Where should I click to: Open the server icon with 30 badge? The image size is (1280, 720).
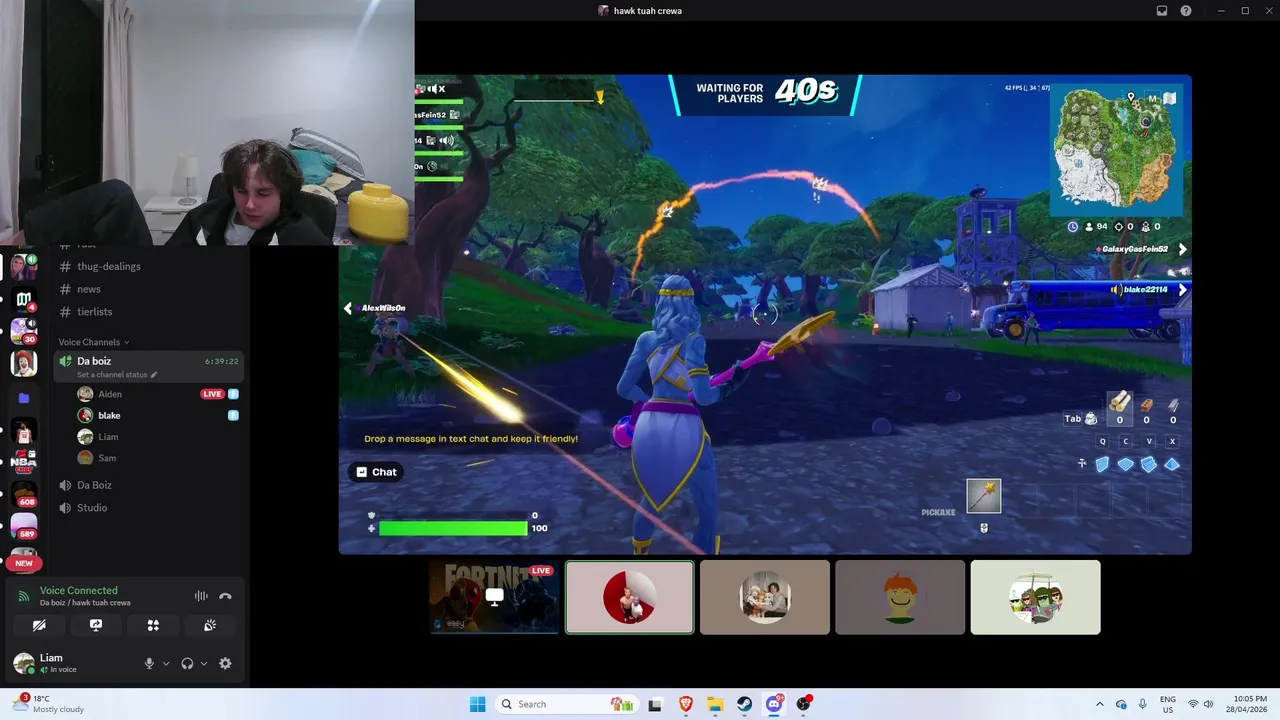point(24,330)
